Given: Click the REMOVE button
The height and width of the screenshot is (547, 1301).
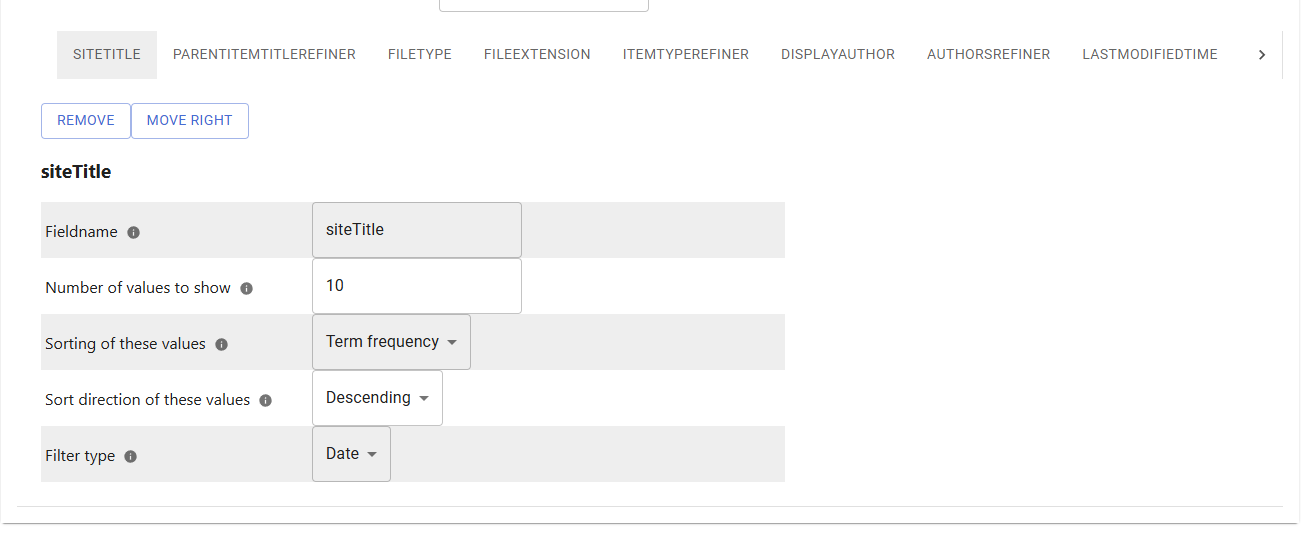Looking at the screenshot, I should tap(86, 121).
